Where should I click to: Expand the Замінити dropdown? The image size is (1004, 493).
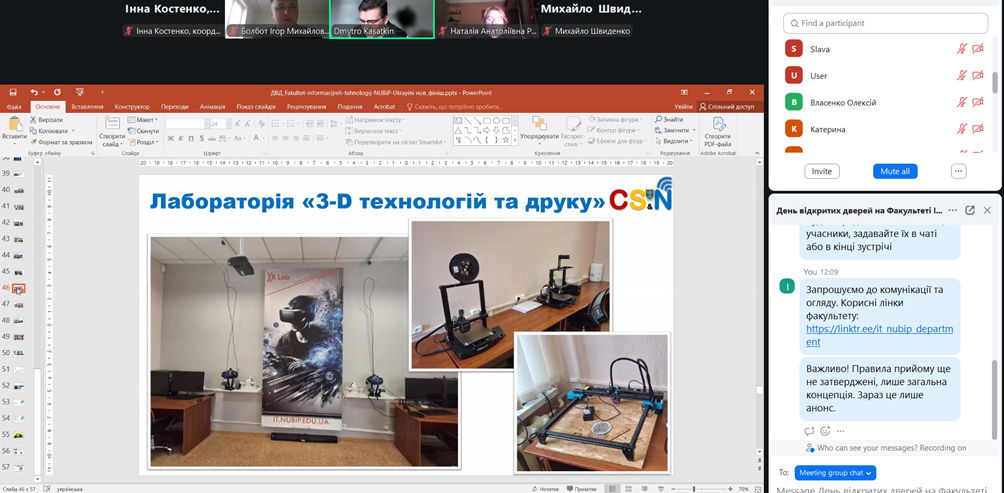point(694,130)
